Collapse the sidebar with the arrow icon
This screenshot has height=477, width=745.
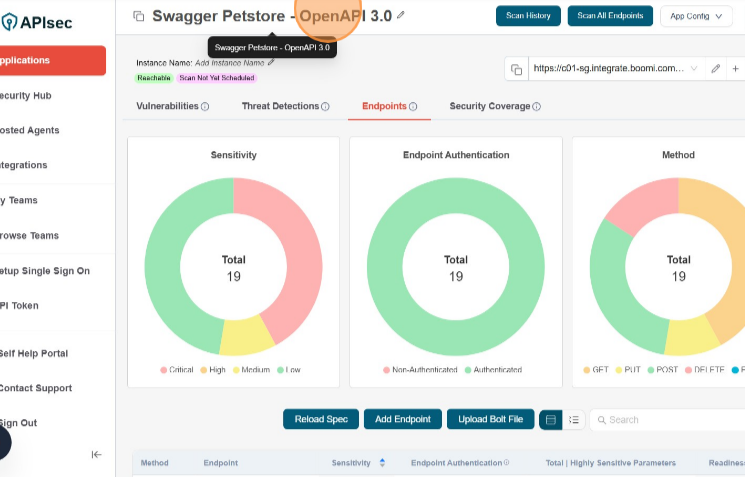[96, 454]
